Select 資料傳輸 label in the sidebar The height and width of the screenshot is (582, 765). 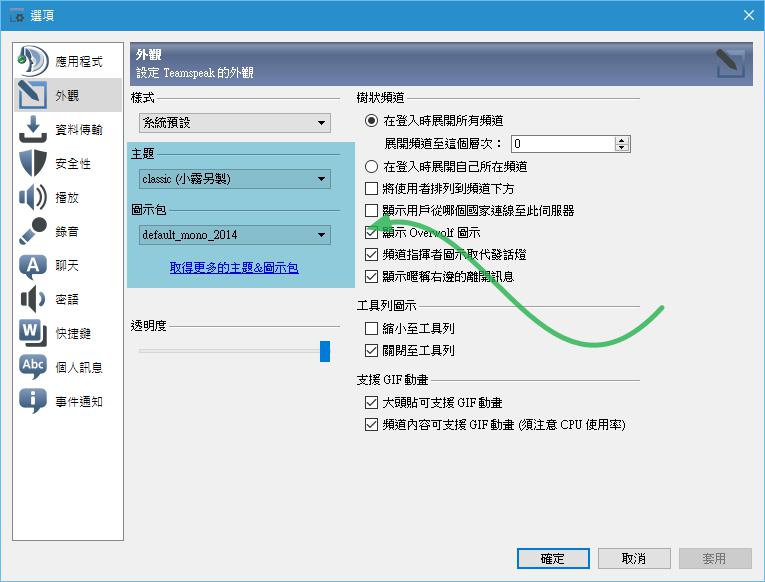tap(79, 130)
